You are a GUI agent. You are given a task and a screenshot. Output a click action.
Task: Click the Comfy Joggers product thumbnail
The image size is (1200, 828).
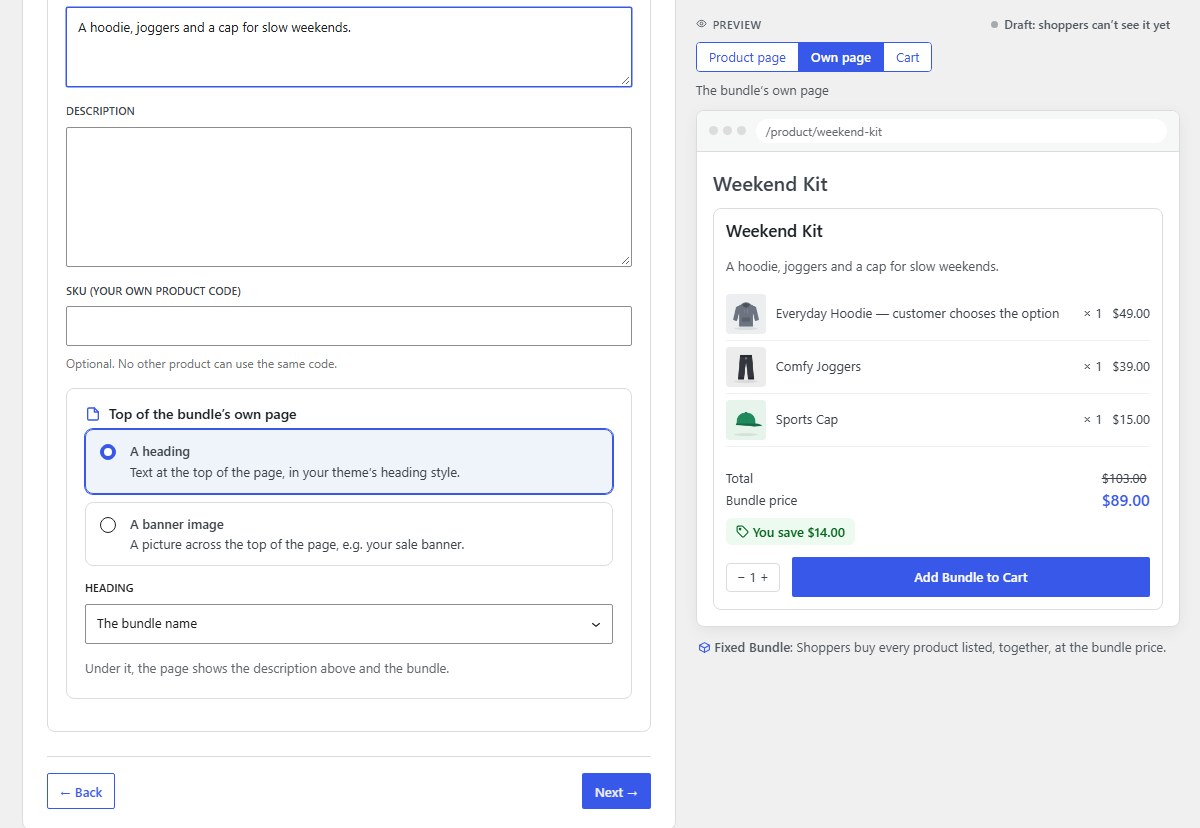[x=746, y=367]
